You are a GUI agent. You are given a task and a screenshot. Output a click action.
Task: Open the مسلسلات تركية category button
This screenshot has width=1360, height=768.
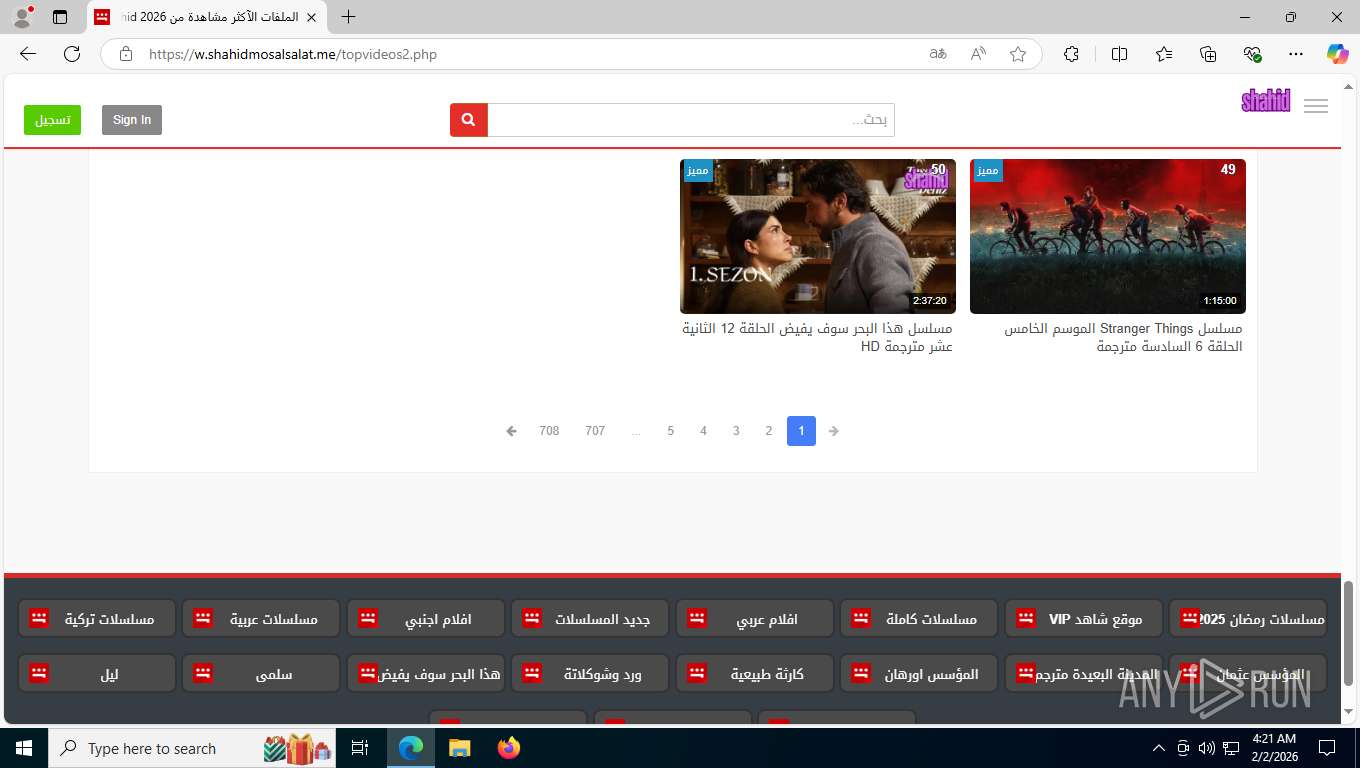click(97, 618)
